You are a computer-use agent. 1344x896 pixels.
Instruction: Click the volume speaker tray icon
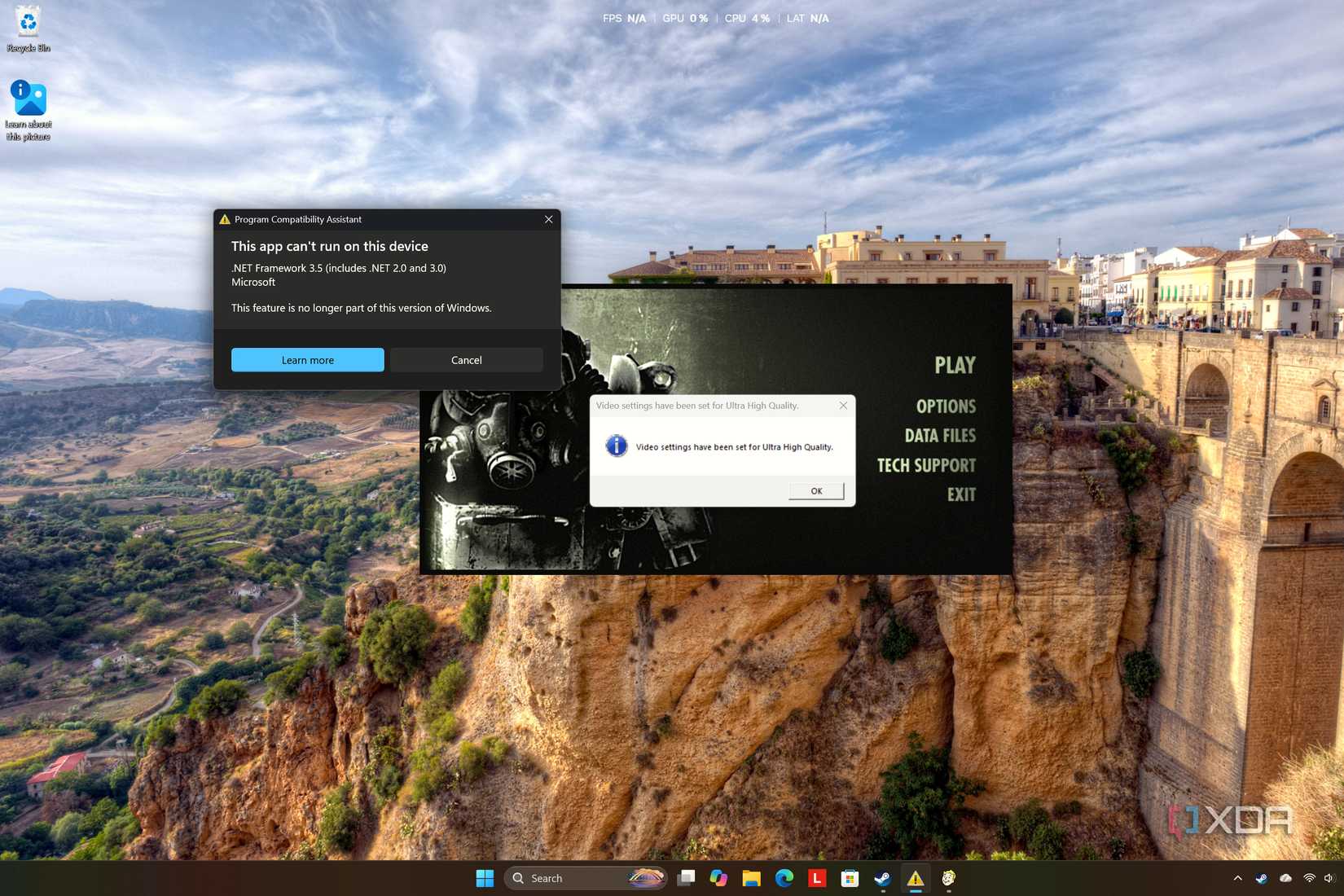pyautogui.click(x=1329, y=878)
